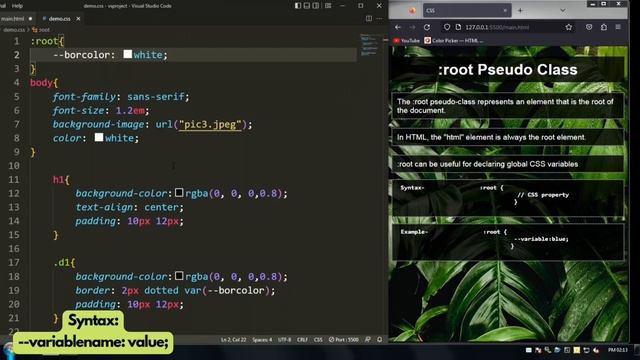Click the tracking protection shield icon
Image resolution: width=640 pixels, height=360 pixels.
click(447, 27)
